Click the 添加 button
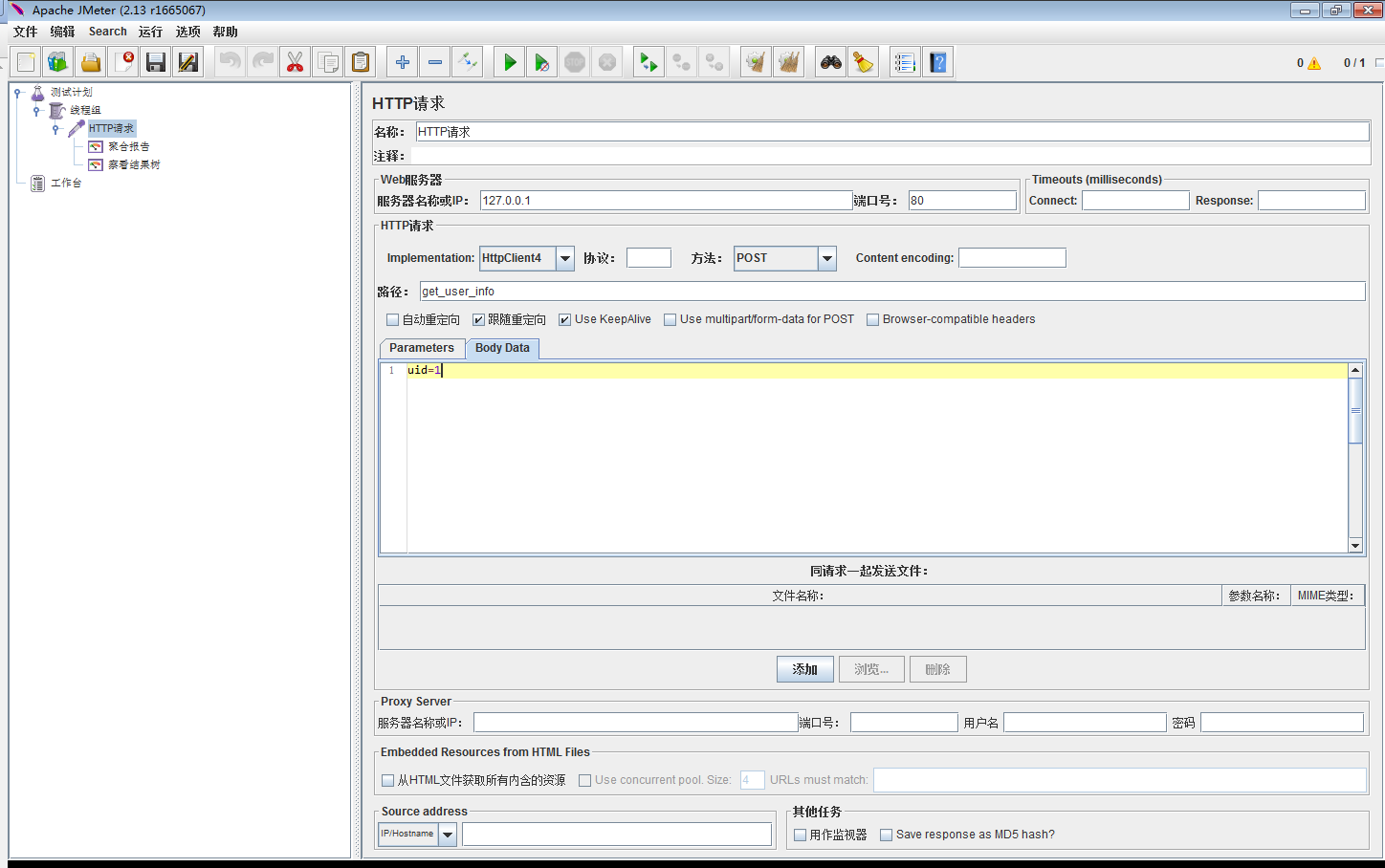The image size is (1385, 868). tap(804, 669)
